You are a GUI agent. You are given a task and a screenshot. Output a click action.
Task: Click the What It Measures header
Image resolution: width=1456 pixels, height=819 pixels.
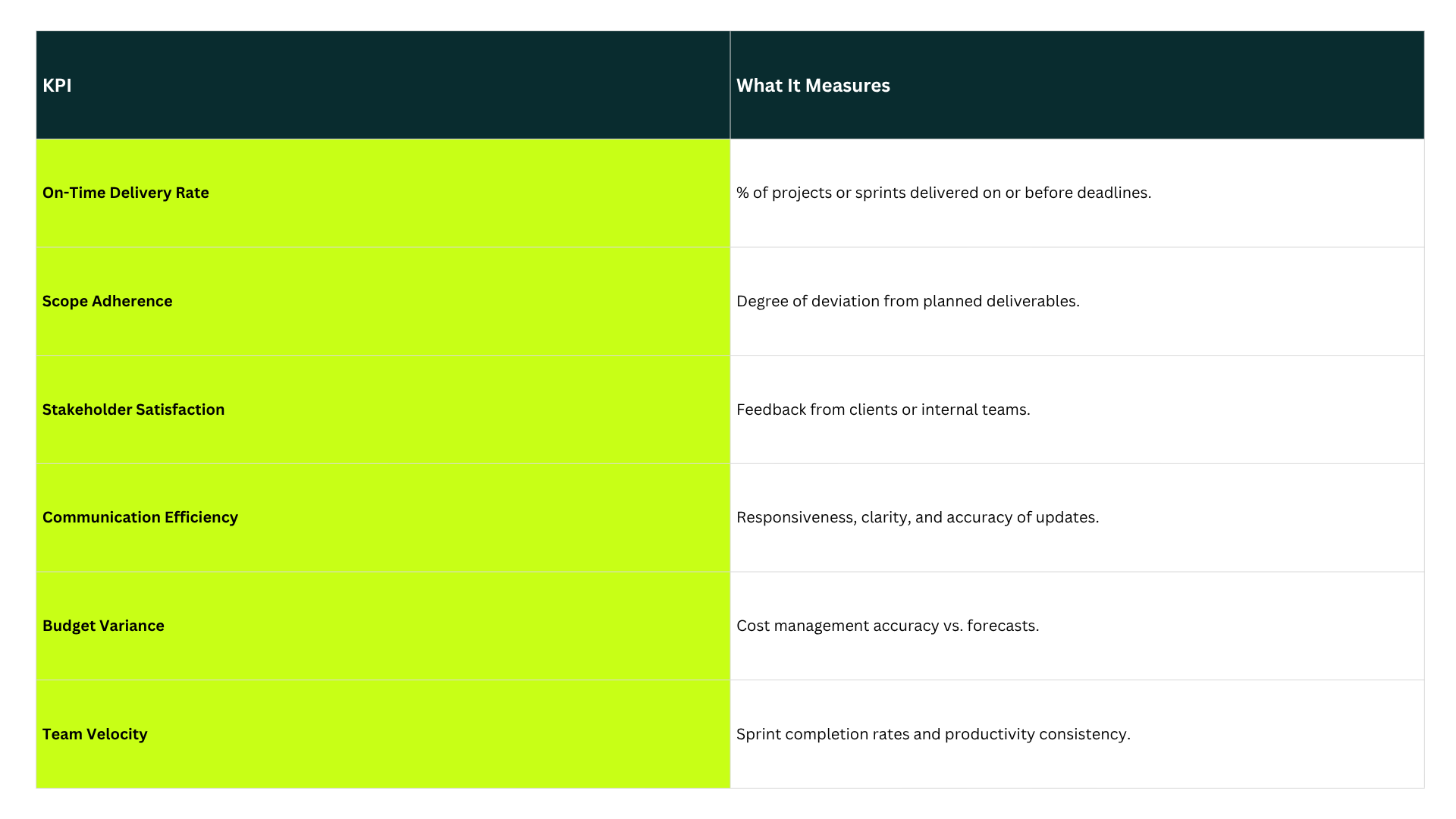(x=813, y=86)
